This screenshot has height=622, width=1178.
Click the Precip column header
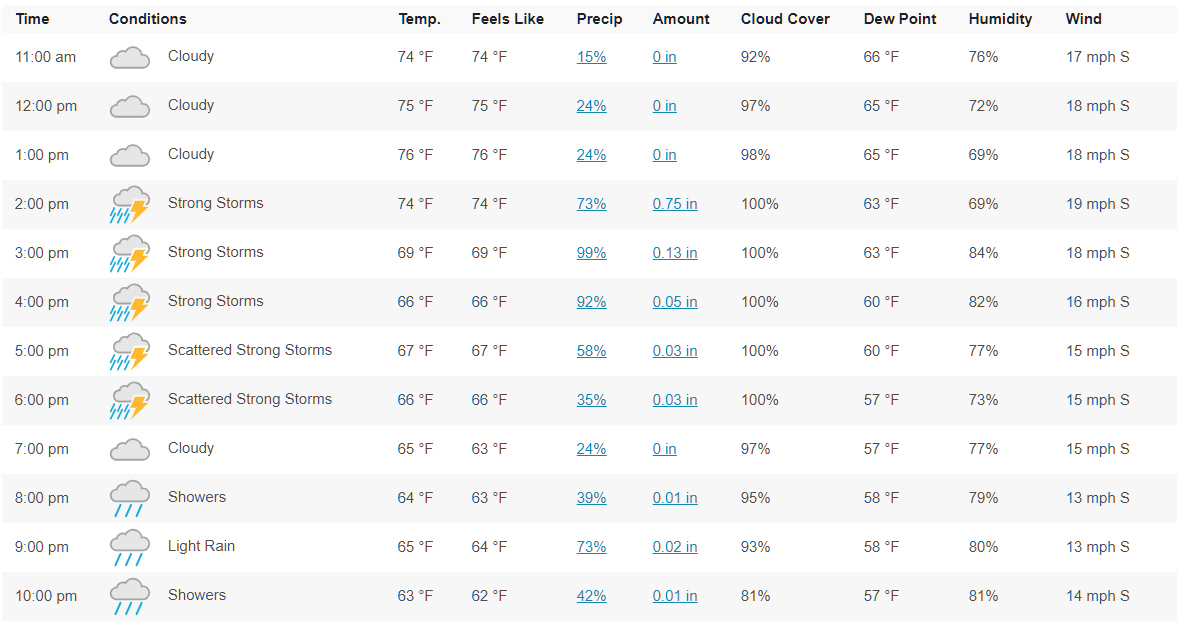599,19
